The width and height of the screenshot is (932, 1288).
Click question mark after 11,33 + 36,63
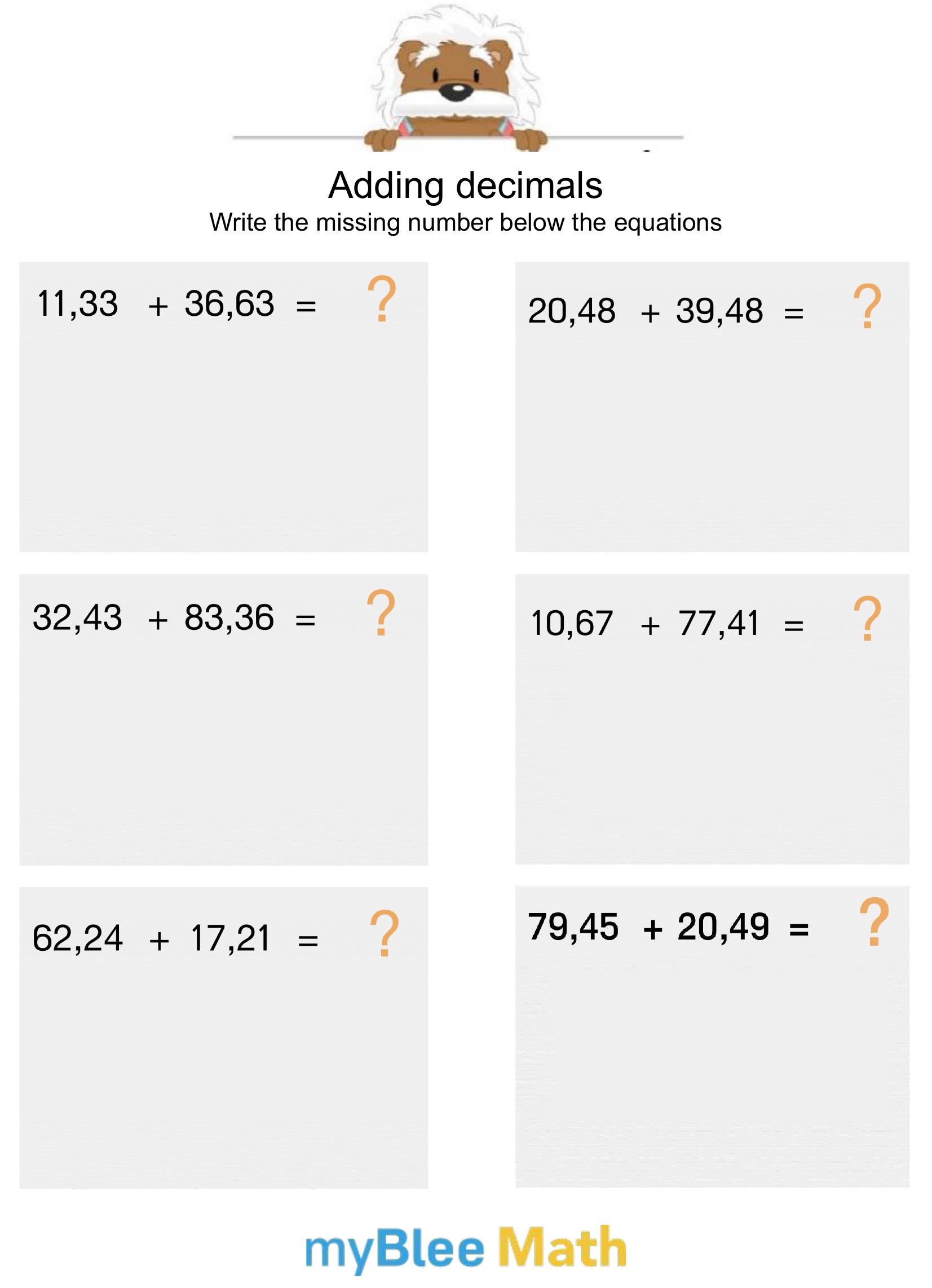coord(382,299)
